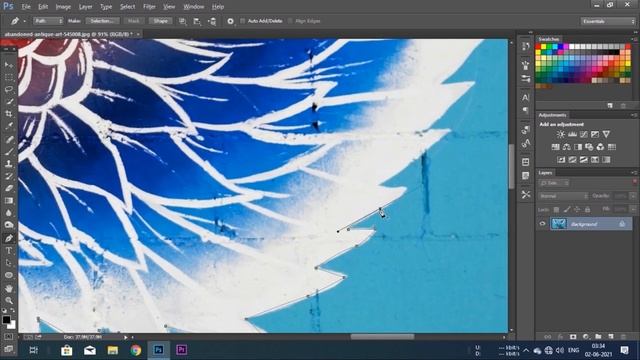640x360 pixels.
Task: Add a Curves adjustment
Action: point(584,134)
